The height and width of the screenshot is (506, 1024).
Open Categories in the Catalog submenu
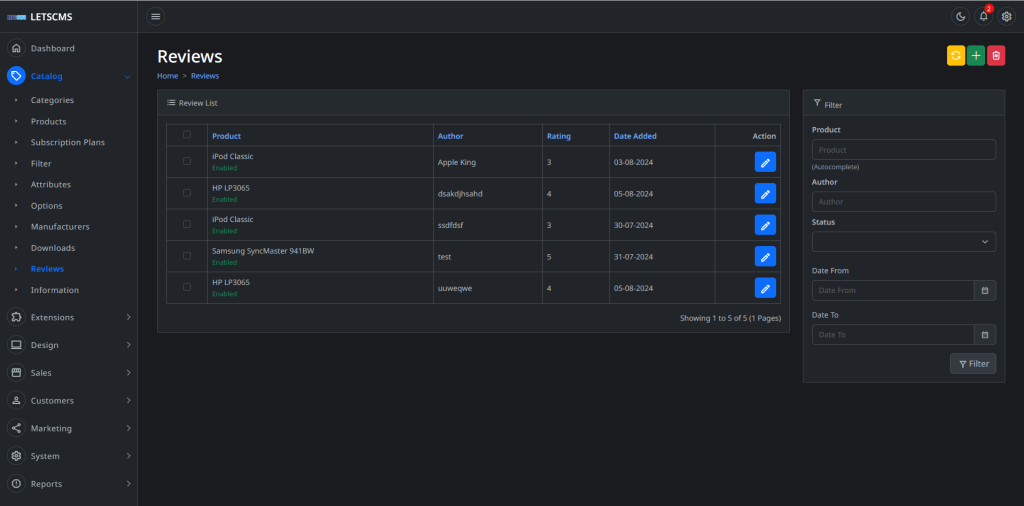(x=52, y=100)
